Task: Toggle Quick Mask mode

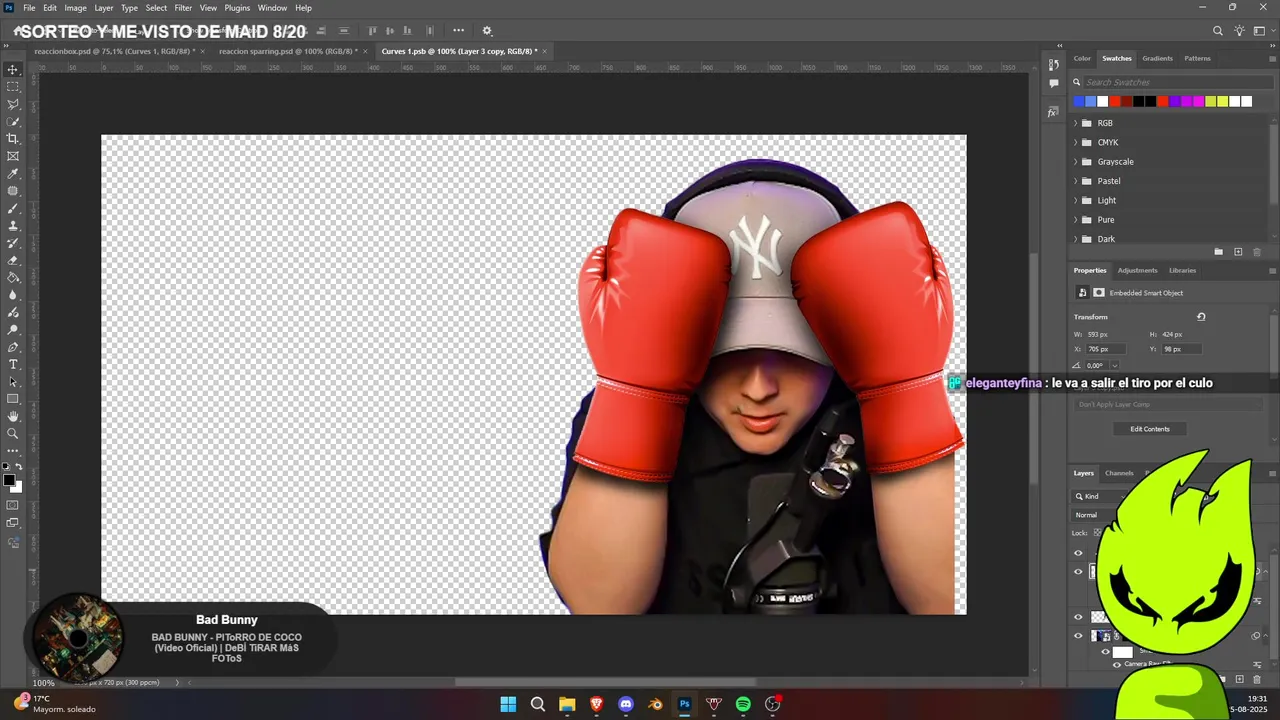Action: (x=13, y=505)
